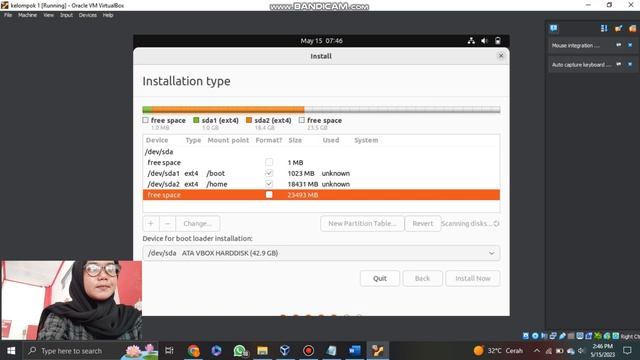
Task: Open File Explorer from the taskbar
Action: pyautogui.click(x=262, y=351)
